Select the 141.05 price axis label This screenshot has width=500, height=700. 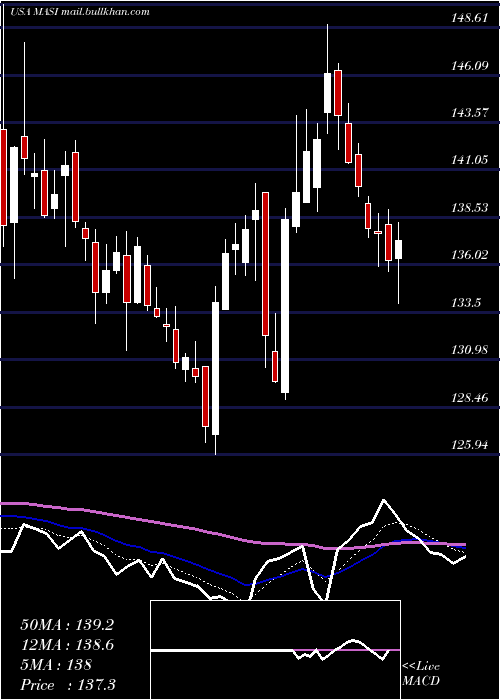click(x=470, y=160)
